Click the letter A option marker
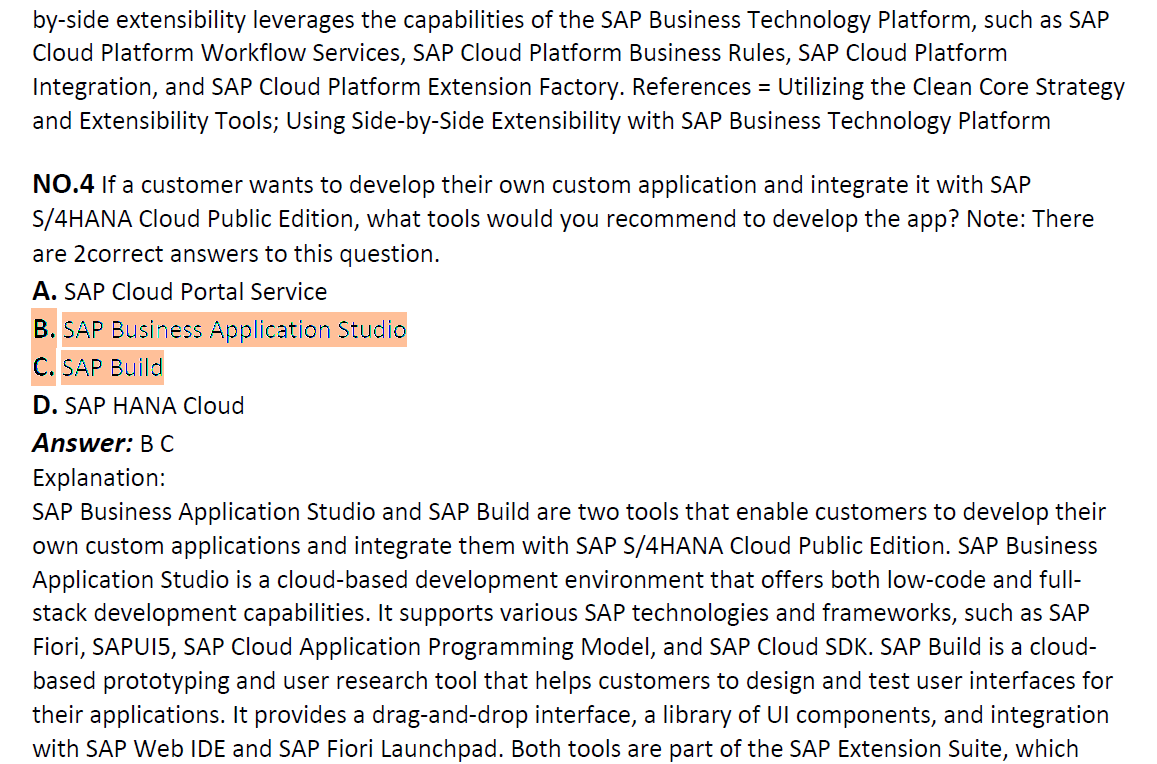 point(44,292)
